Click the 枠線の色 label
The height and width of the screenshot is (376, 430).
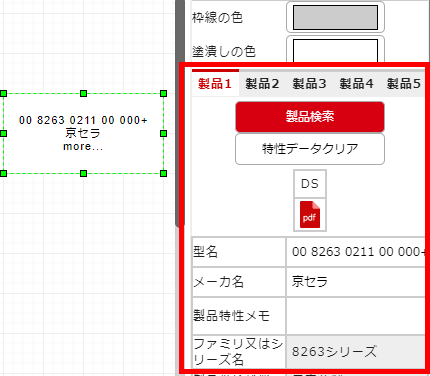coord(217,17)
